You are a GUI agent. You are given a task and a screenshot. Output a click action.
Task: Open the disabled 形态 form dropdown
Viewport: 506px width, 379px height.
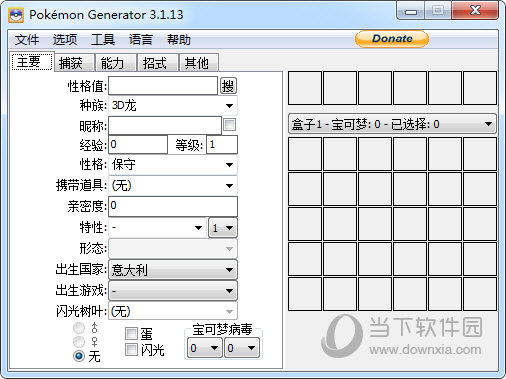pyautogui.click(x=173, y=249)
